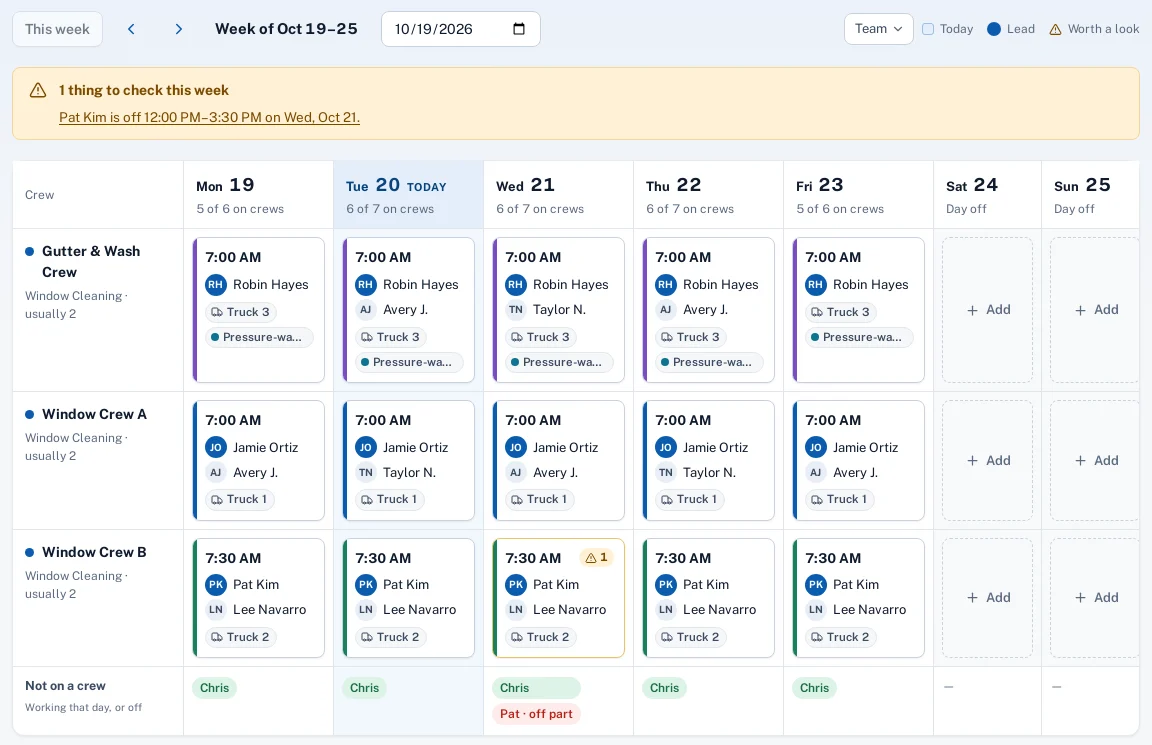This screenshot has width=1152, height=745.
Task: Click the Worth a look legend warning icon
Action: [x=1055, y=29]
